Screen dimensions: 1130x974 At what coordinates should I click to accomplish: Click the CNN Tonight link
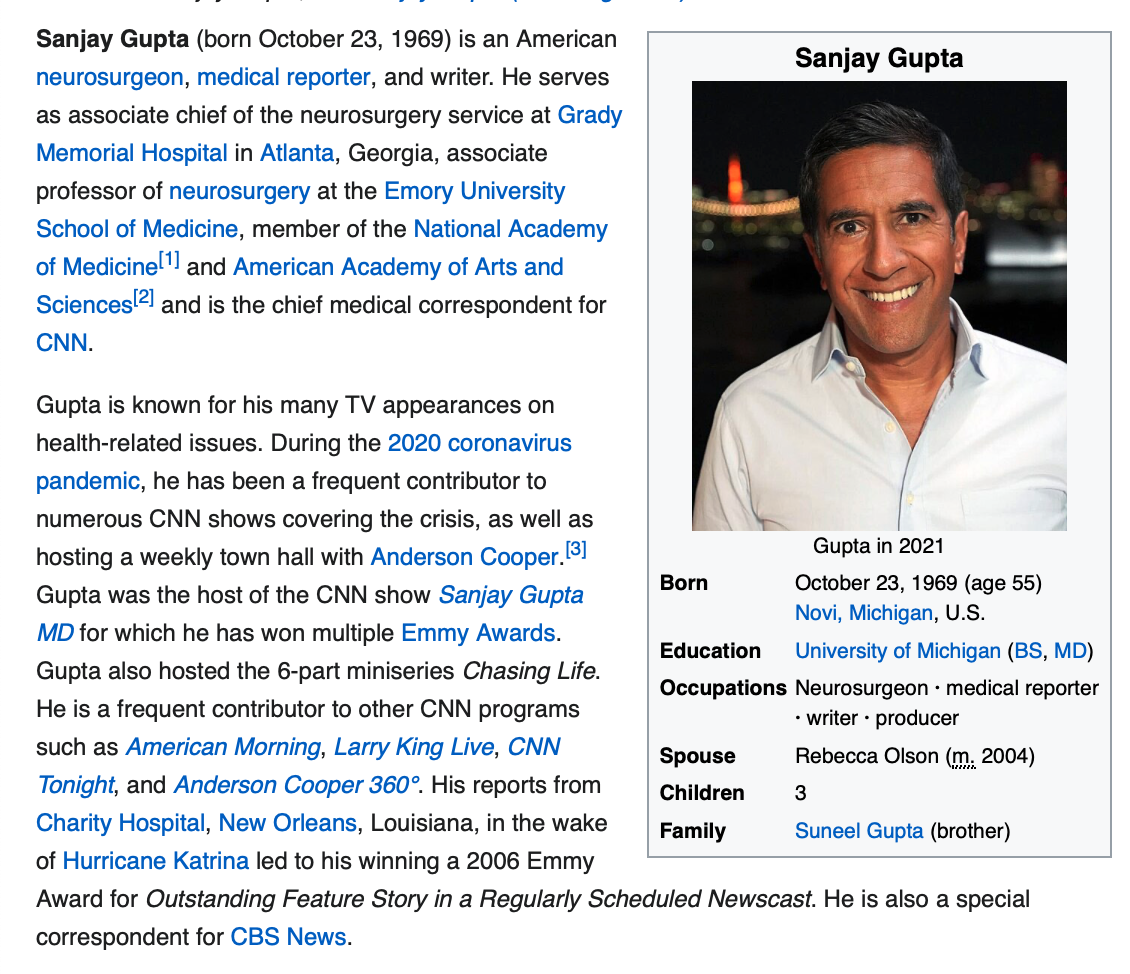click(x=534, y=747)
